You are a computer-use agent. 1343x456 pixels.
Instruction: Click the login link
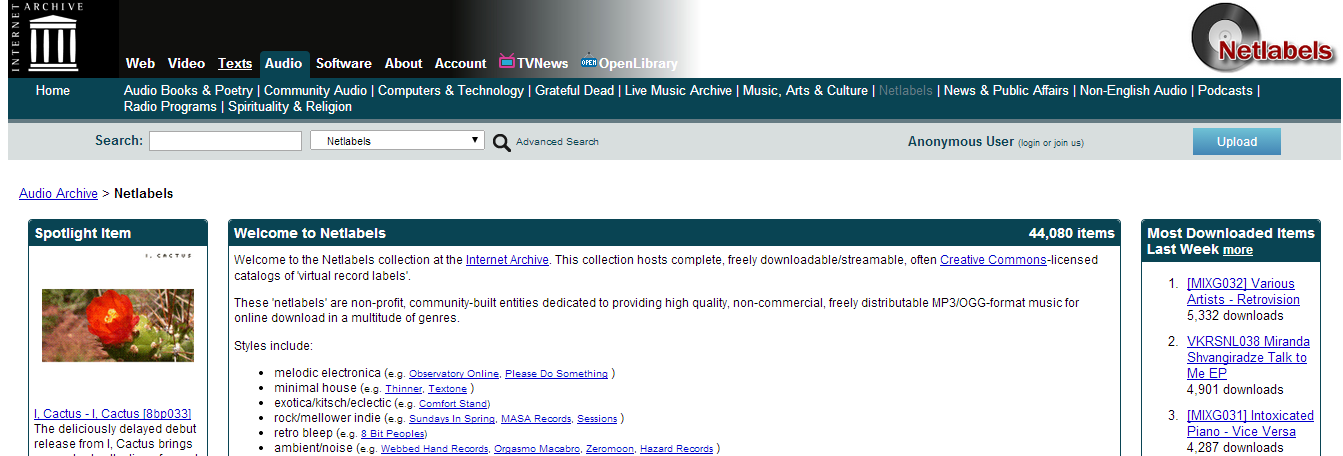pos(1031,143)
